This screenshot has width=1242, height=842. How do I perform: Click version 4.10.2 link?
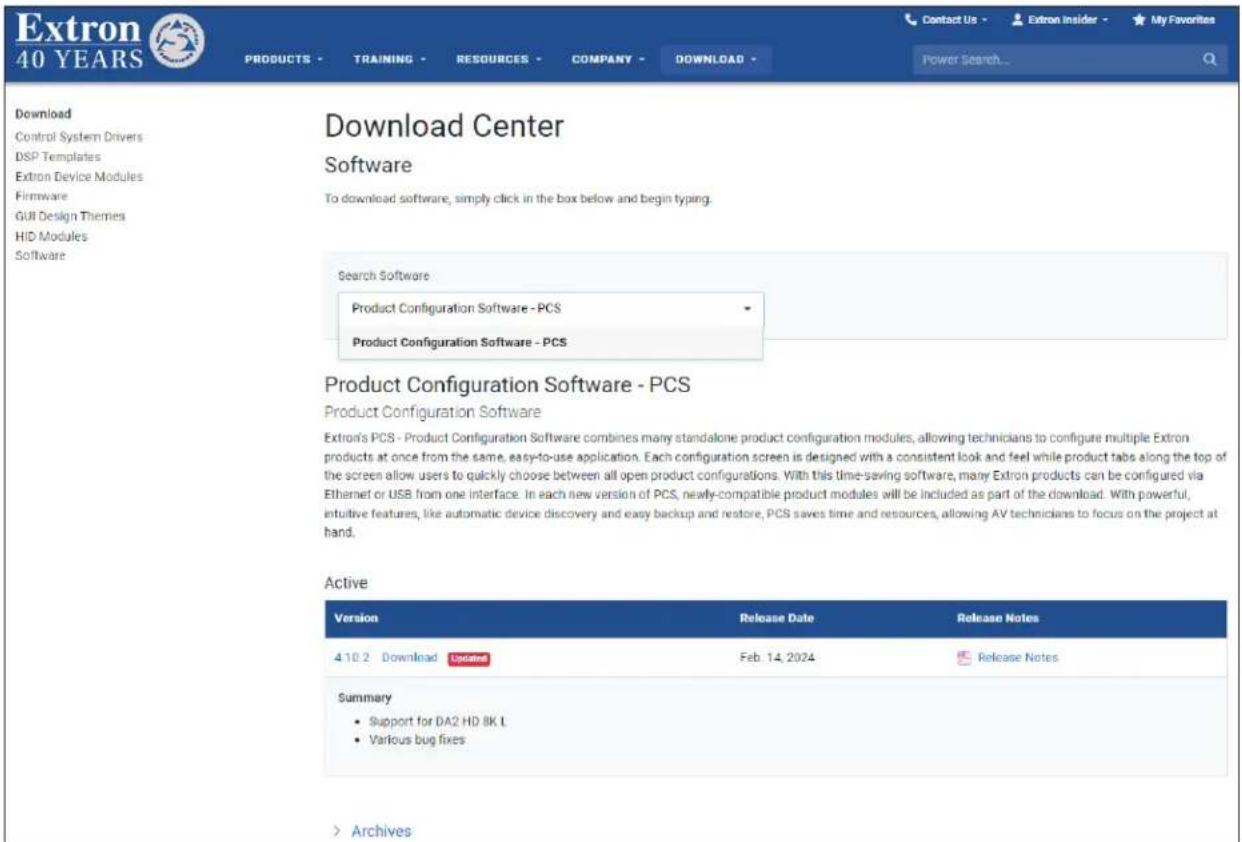tap(353, 657)
